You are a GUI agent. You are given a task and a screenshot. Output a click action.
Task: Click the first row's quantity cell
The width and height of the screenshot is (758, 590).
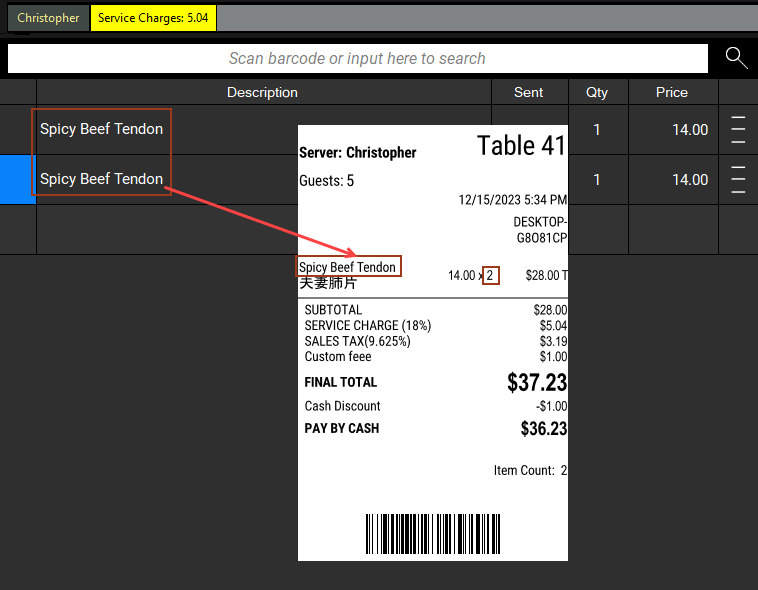[x=597, y=130]
